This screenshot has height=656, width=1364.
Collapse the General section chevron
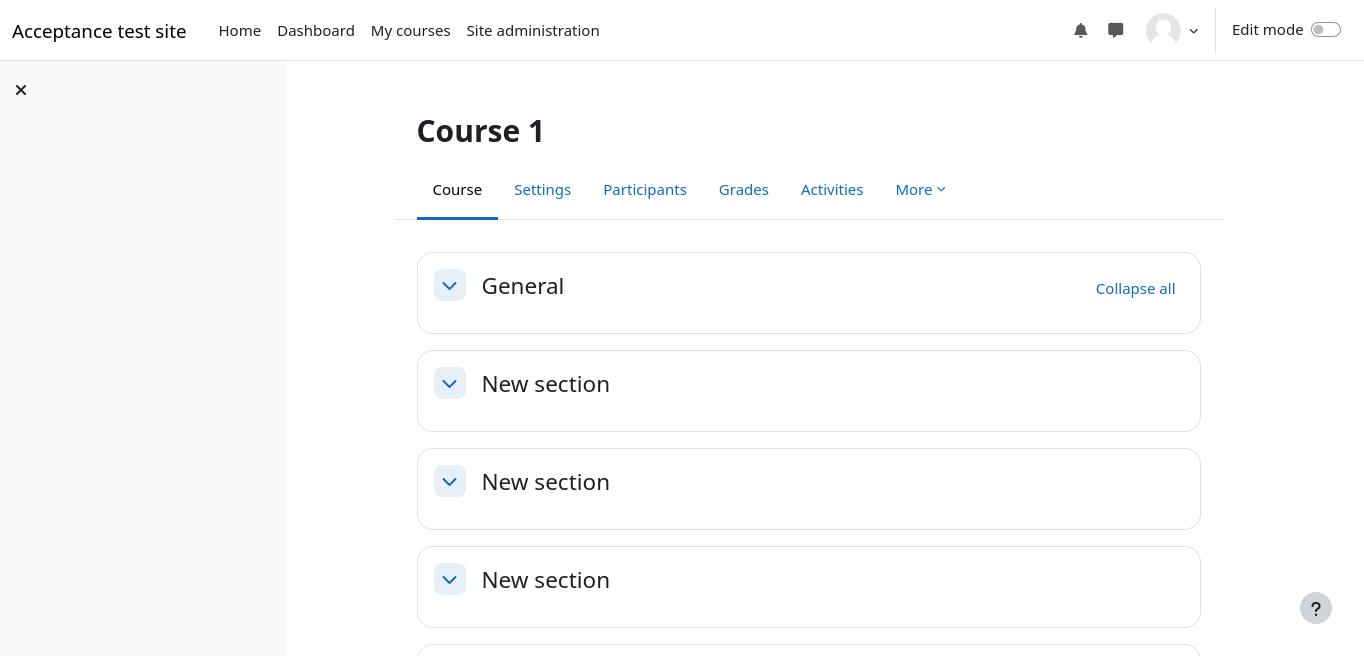click(450, 285)
